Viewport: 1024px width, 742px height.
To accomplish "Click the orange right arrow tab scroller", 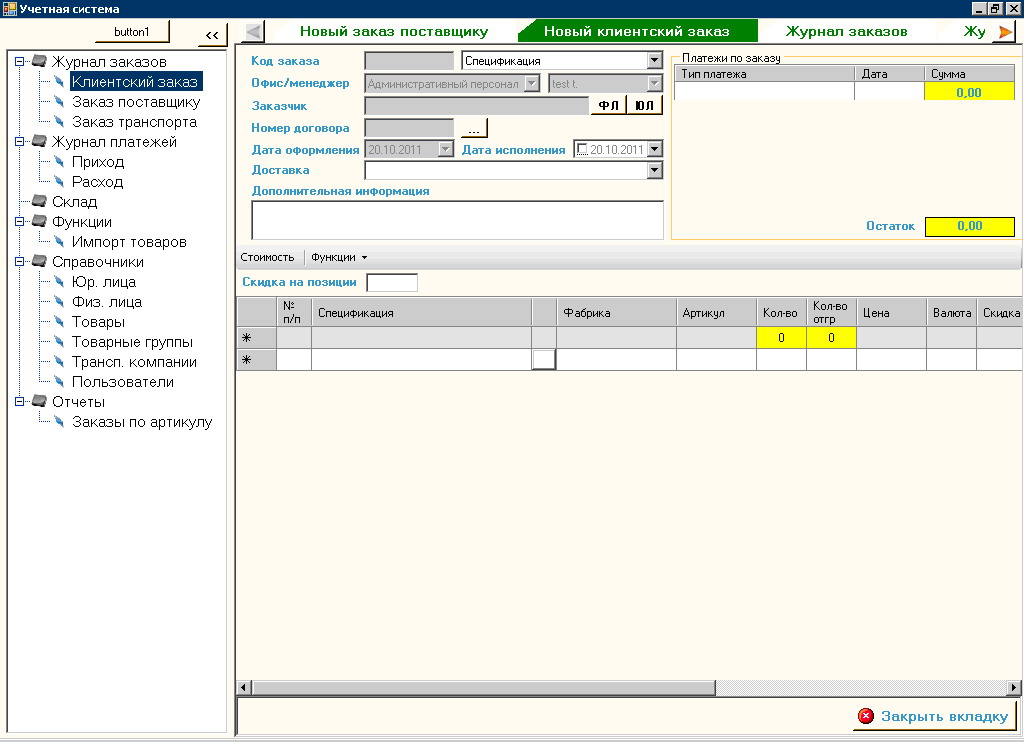I will pos(1005,32).
